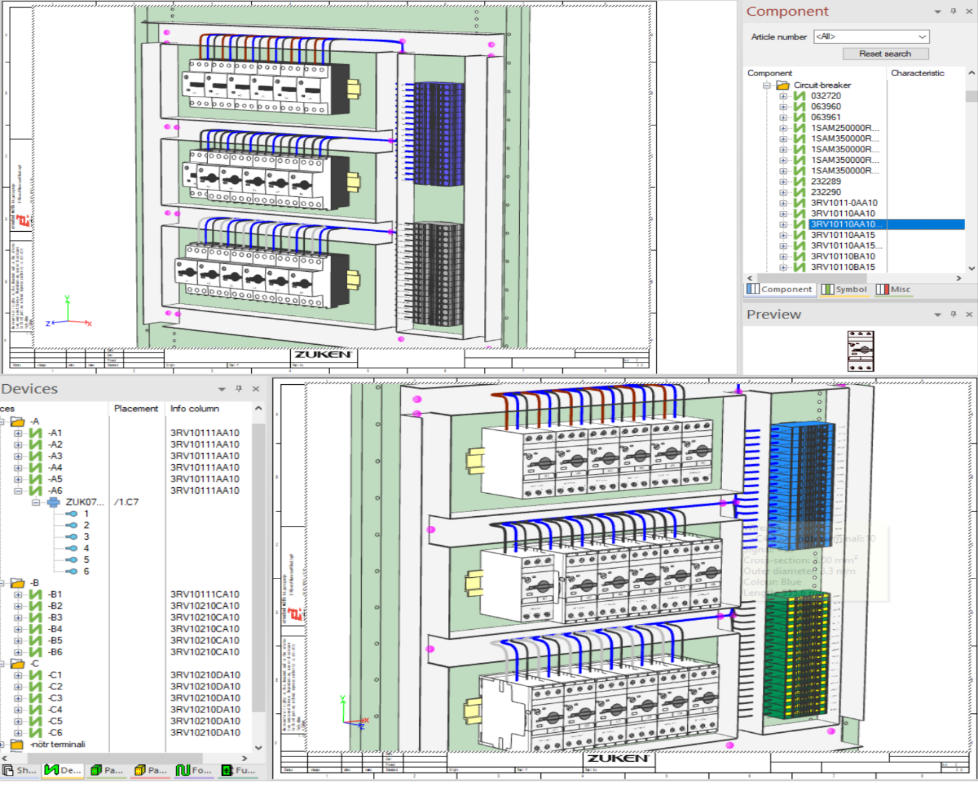
Task: Click the -C folder icon in Devices
Action: (x=17, y=663)
